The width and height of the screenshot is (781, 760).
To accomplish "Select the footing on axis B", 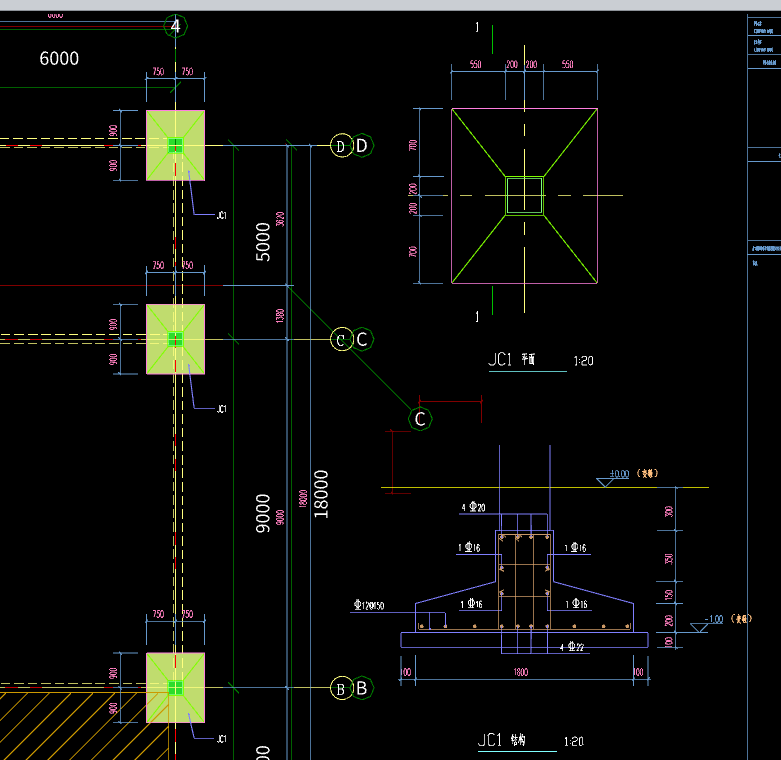I will [x=175, y=688].
